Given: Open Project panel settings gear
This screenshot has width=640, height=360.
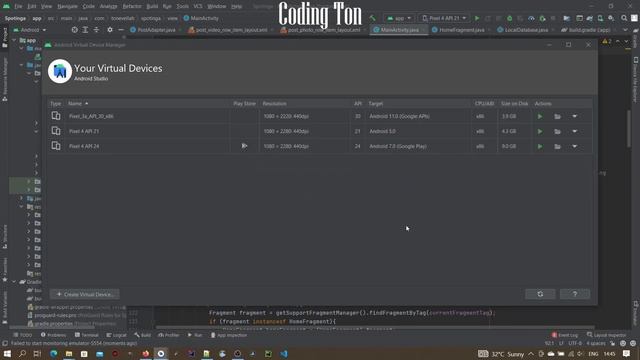Looking at the screenshot, I should (x=110, y=30).
